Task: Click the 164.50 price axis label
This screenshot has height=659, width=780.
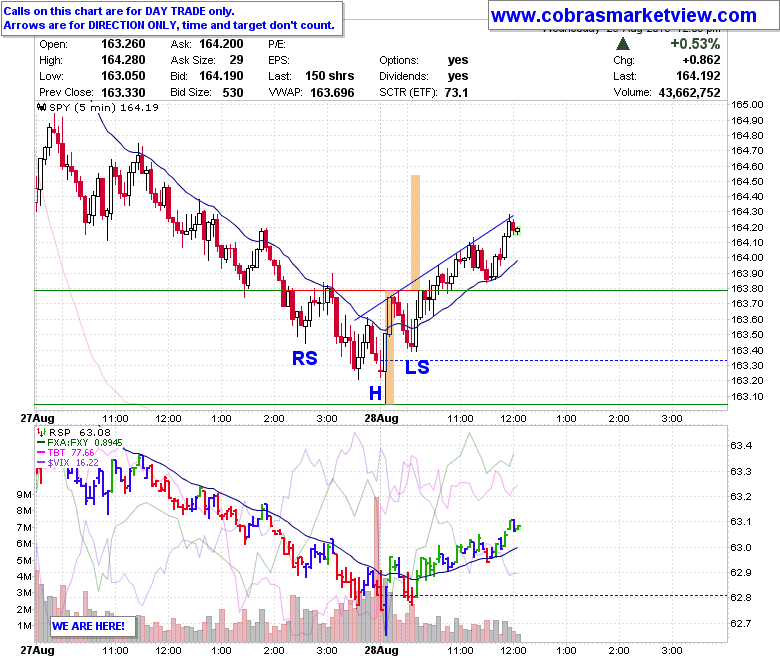Action: coord(747,182)
